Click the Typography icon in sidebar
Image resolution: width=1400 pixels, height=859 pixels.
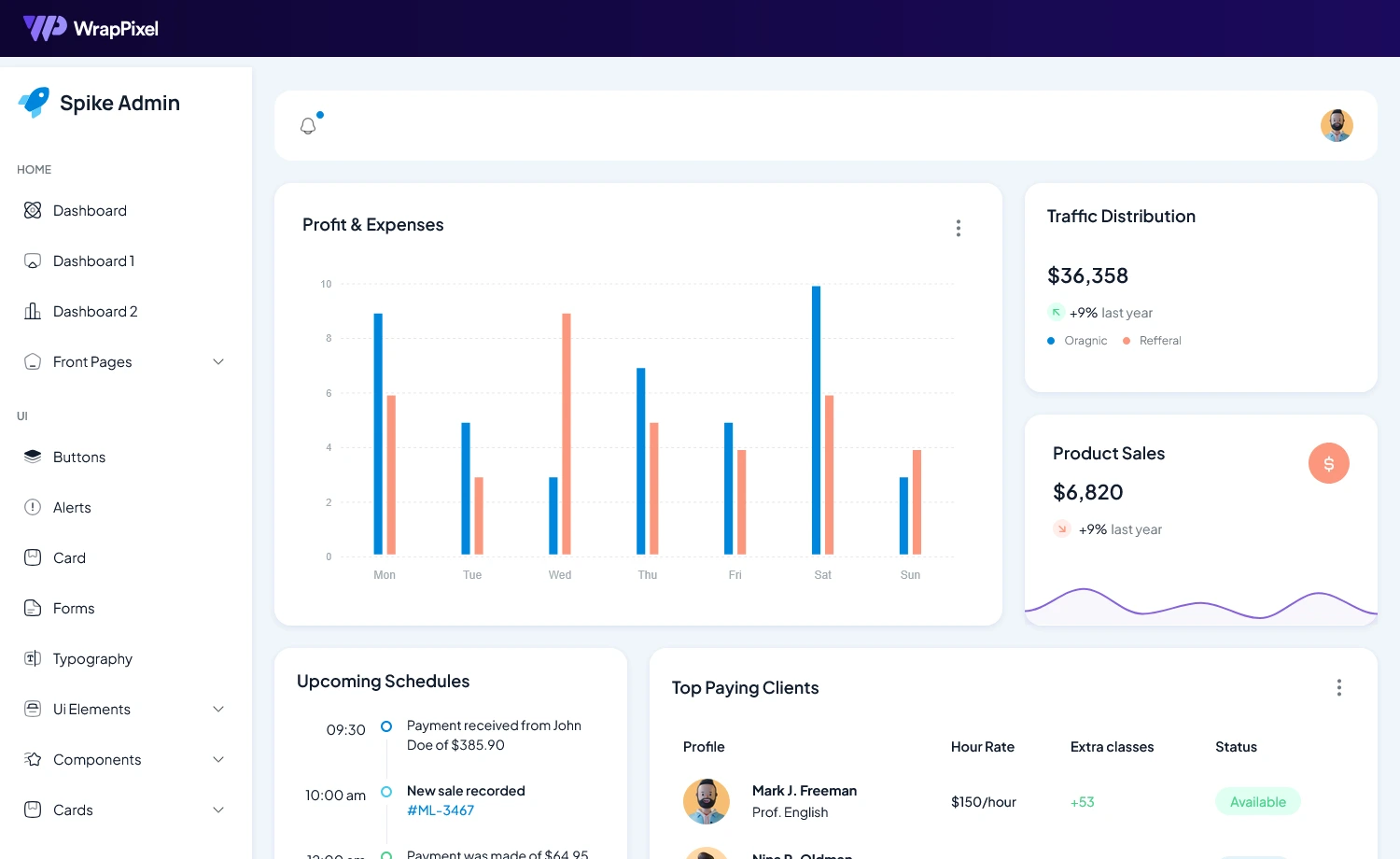[x=33, y=658]
